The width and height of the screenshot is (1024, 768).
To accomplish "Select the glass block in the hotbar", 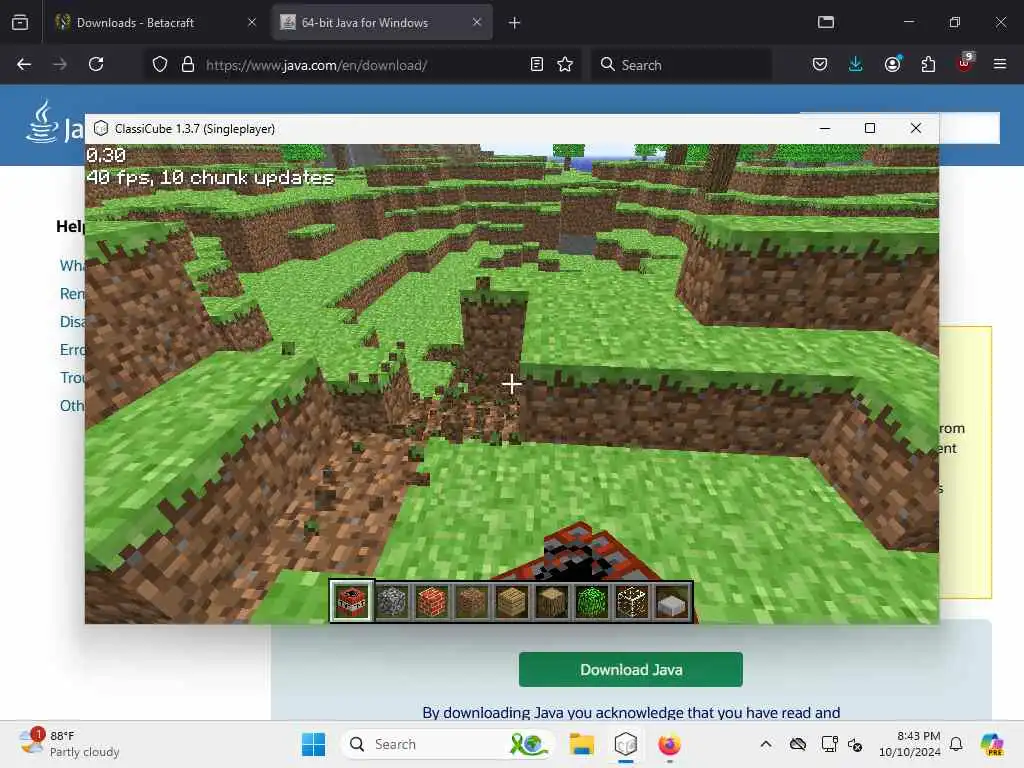I will 632,601.
